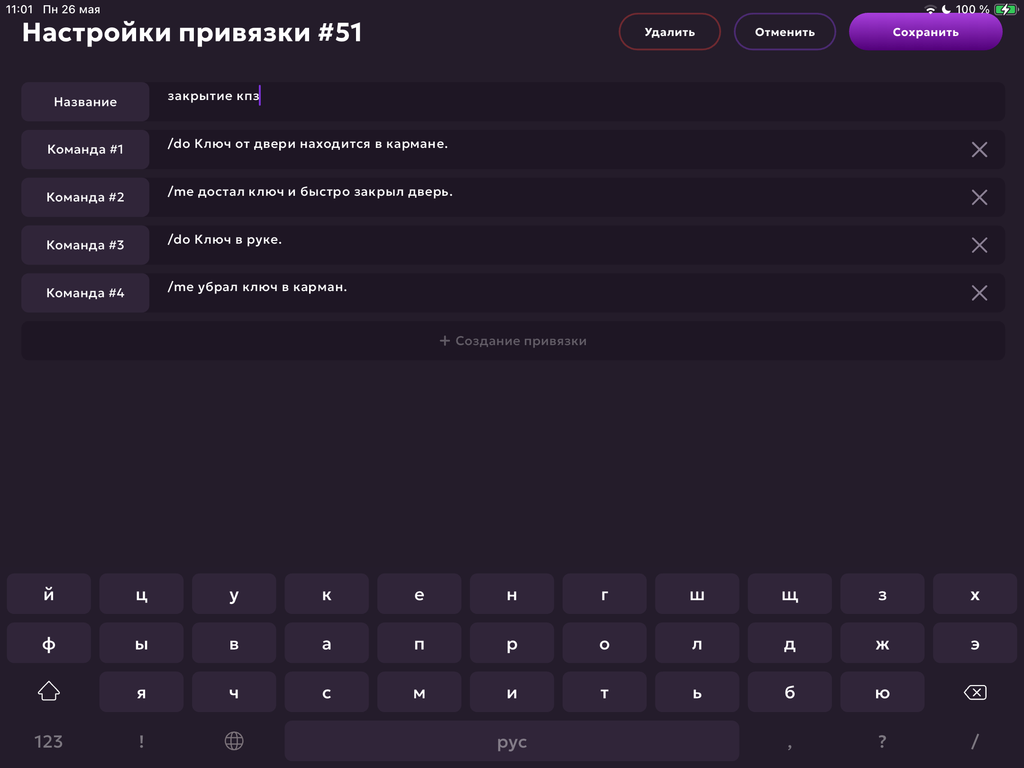Tap the question mark key
The image size is (1024, 768).
(x=882, y=741)
